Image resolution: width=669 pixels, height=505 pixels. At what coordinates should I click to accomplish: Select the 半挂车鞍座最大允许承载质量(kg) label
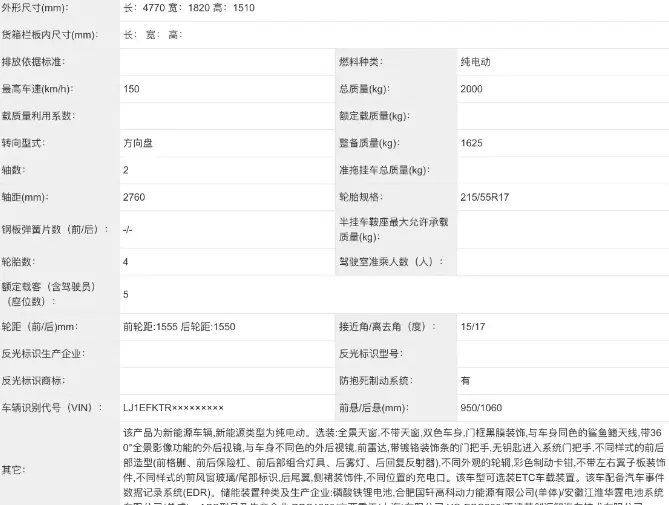click(394, 229)
